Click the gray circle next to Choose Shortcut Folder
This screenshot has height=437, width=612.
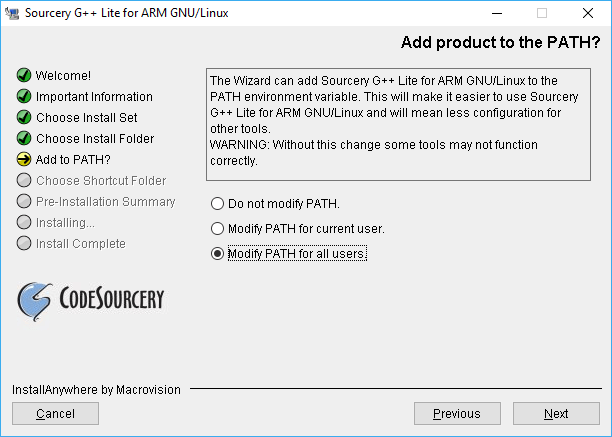[x=24, y=181]
